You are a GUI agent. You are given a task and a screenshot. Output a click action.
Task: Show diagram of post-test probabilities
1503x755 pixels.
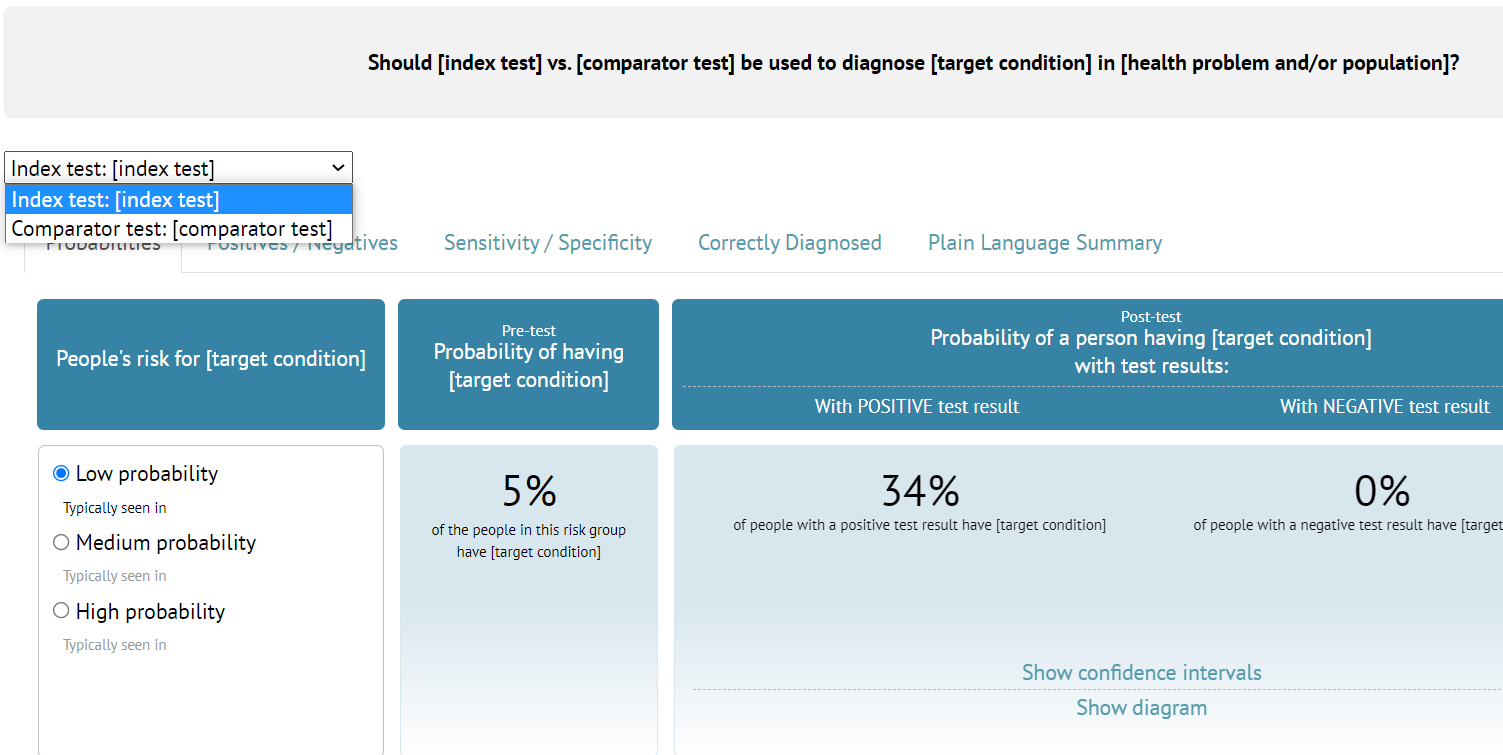(x=1141, y=707)
